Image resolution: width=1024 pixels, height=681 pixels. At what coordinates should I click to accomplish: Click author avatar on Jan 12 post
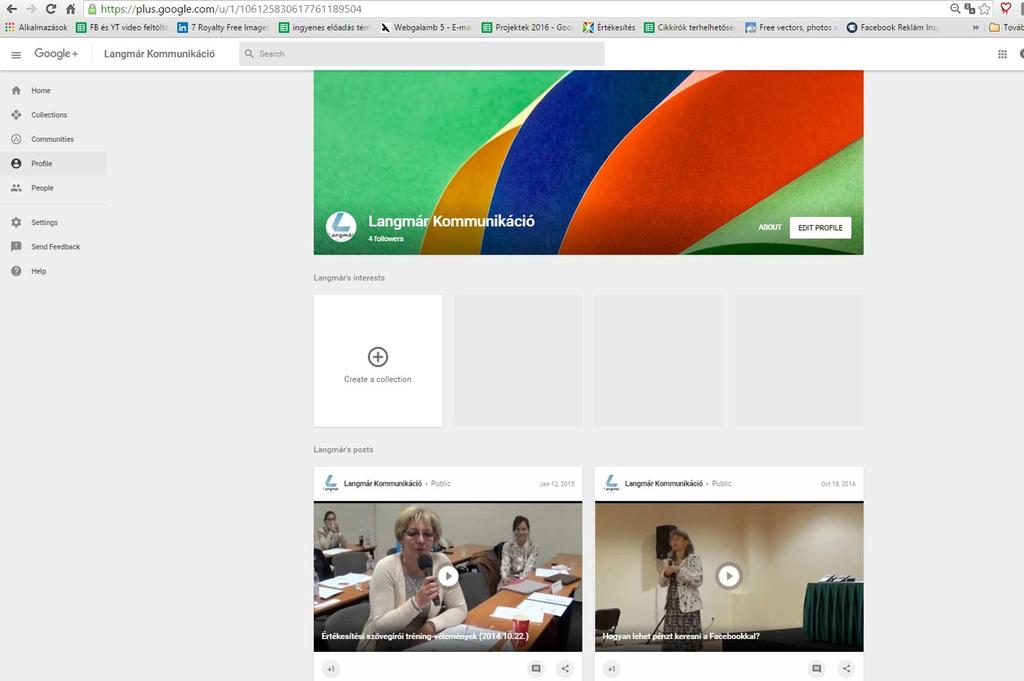[x=330, y=483]
